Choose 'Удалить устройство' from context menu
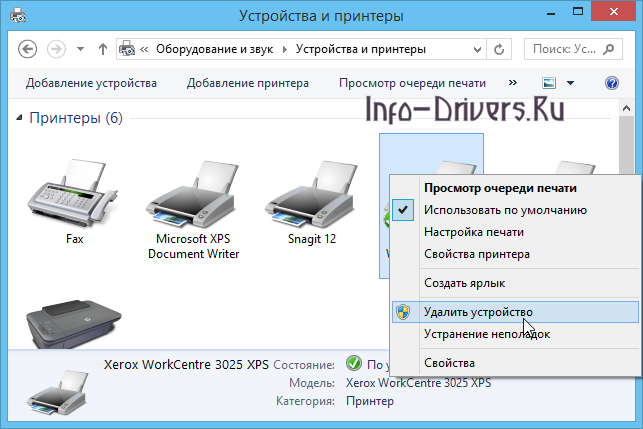 pyautogui.click(x=477, y=312)
